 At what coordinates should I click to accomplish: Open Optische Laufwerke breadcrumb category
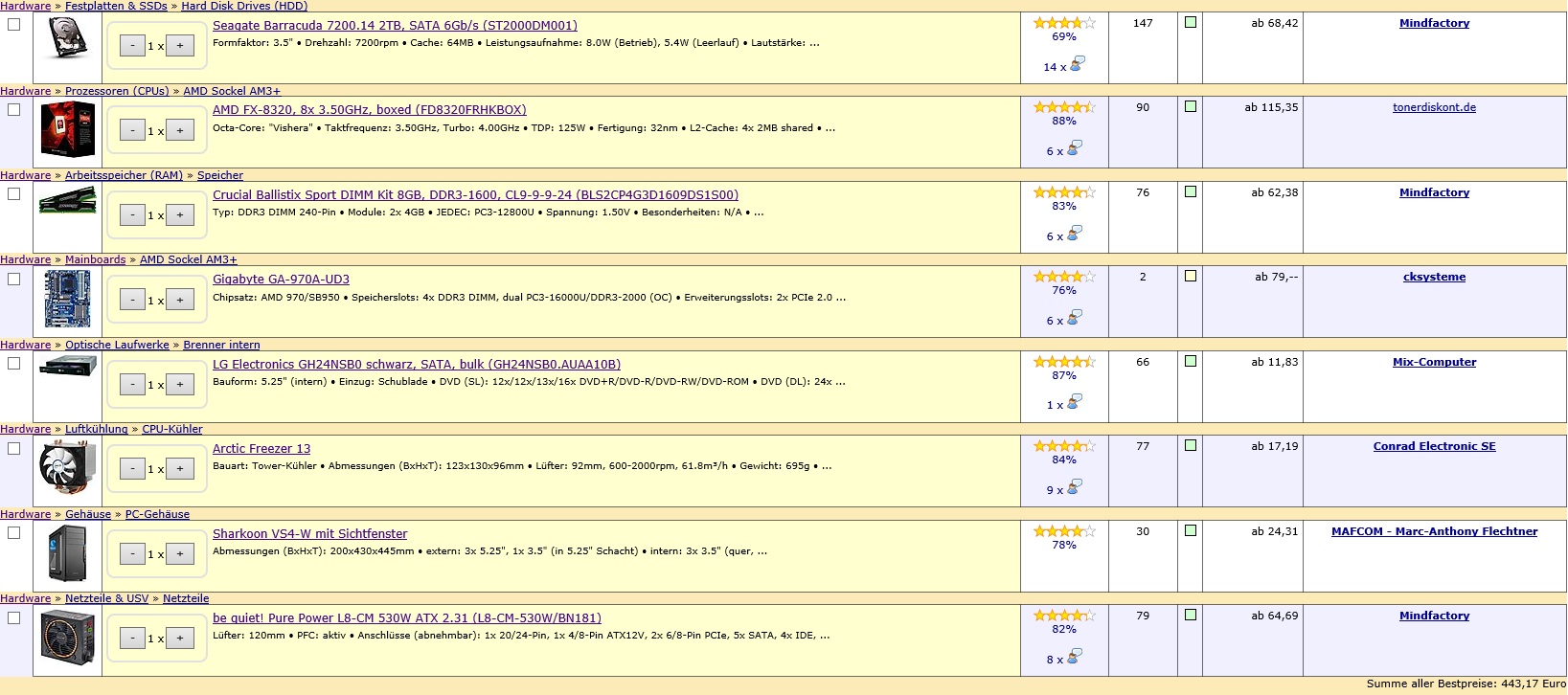tap(117, 345)
